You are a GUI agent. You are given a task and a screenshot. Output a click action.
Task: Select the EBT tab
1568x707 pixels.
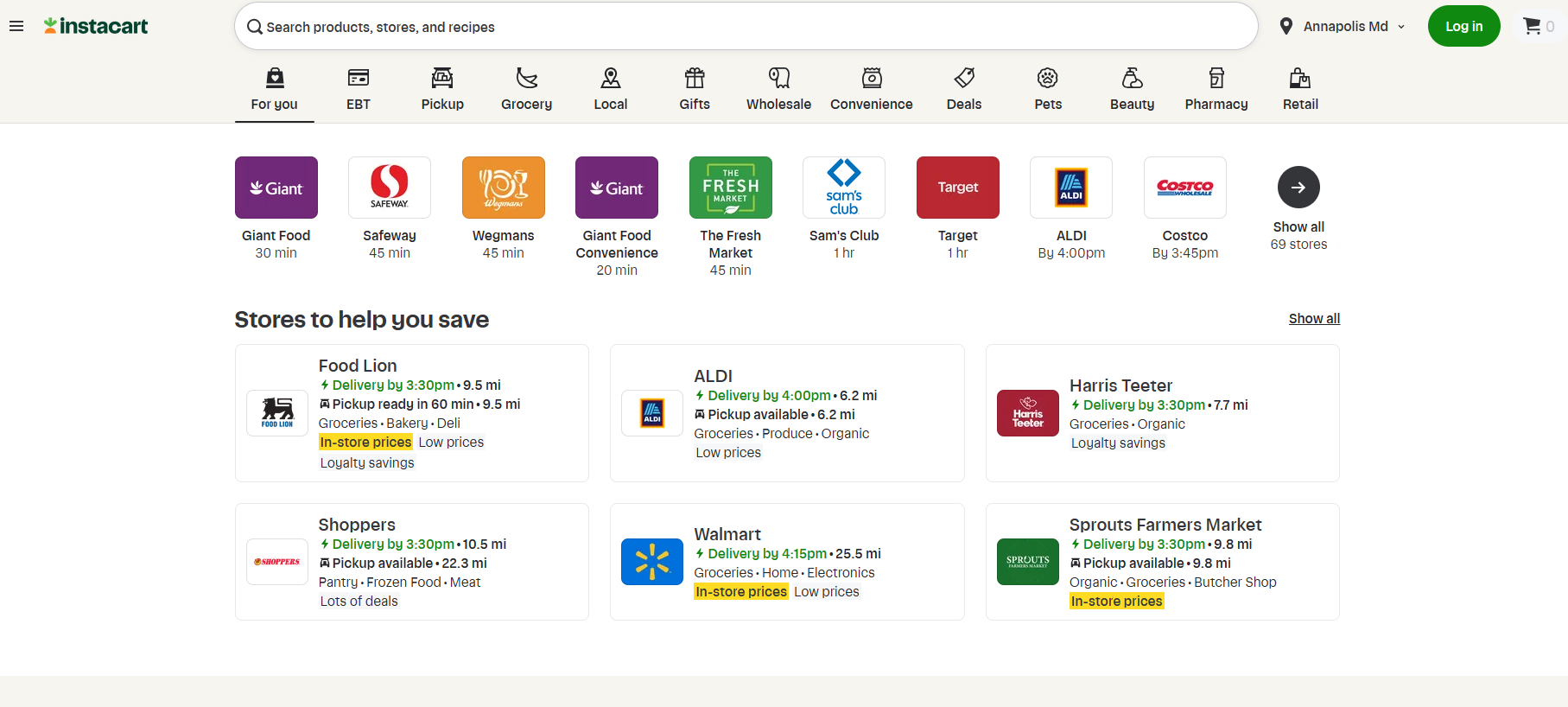[358, 89]
